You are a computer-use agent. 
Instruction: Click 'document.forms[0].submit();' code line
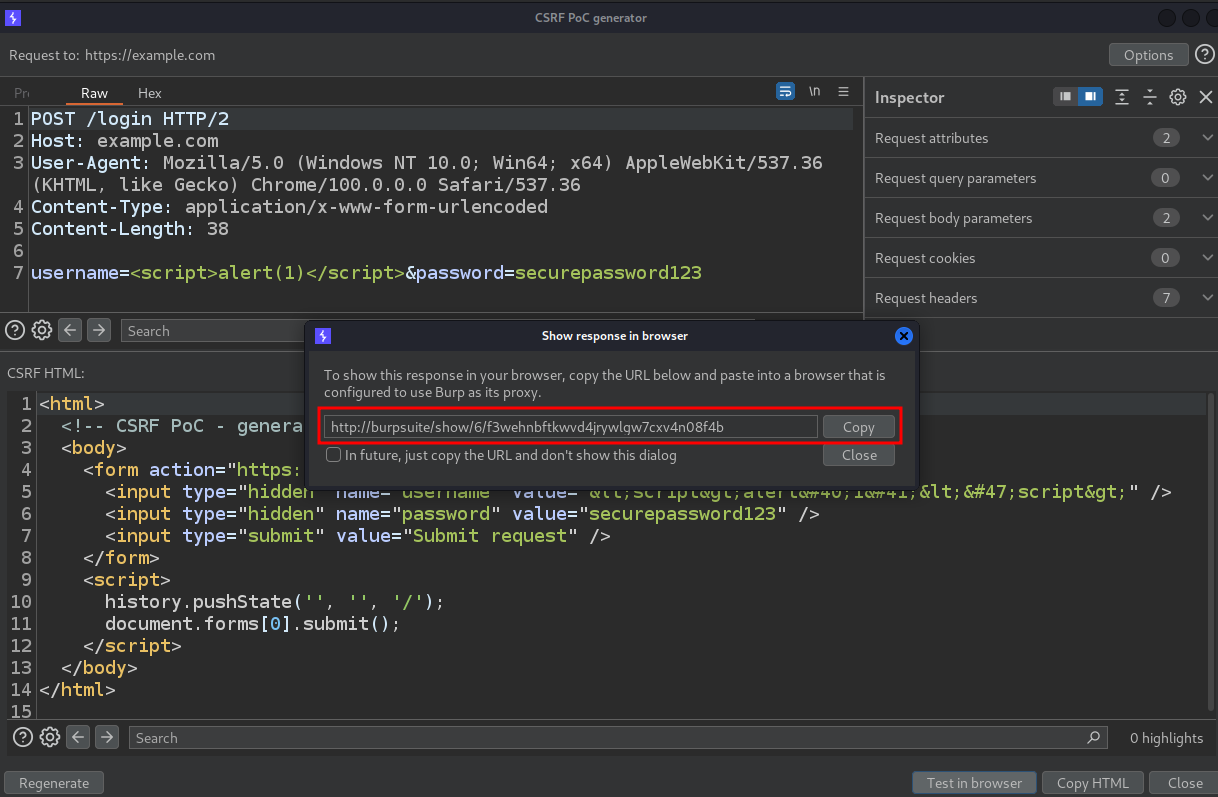252,624
